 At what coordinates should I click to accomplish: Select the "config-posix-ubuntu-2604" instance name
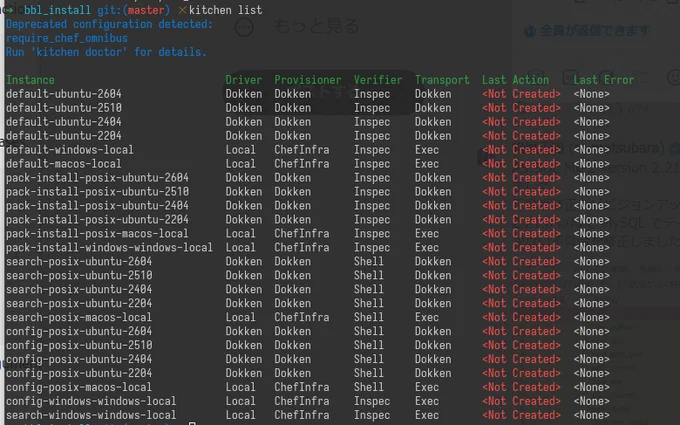click(79, 331)
